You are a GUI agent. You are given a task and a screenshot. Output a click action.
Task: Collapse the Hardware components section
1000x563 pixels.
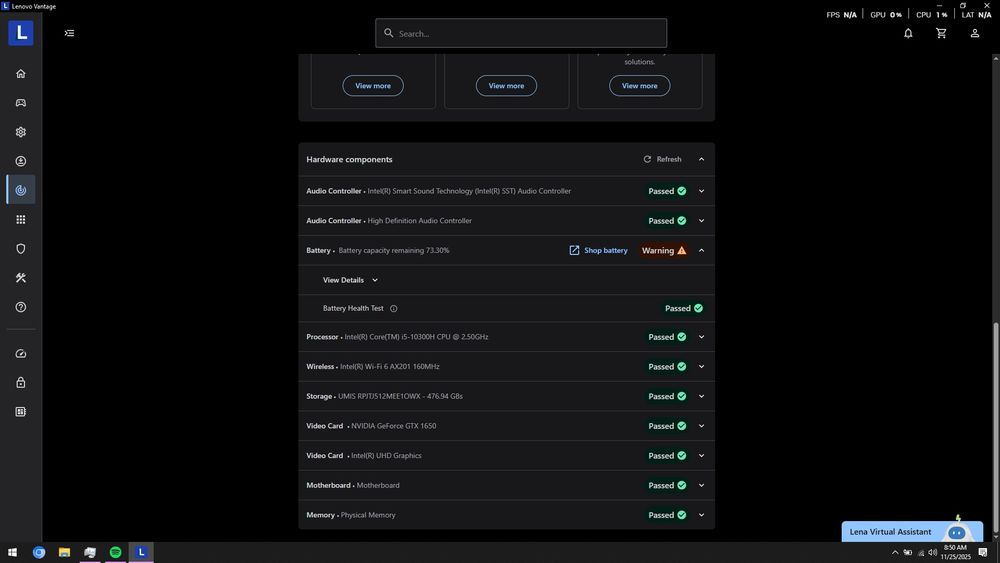[x=702, y=159]
